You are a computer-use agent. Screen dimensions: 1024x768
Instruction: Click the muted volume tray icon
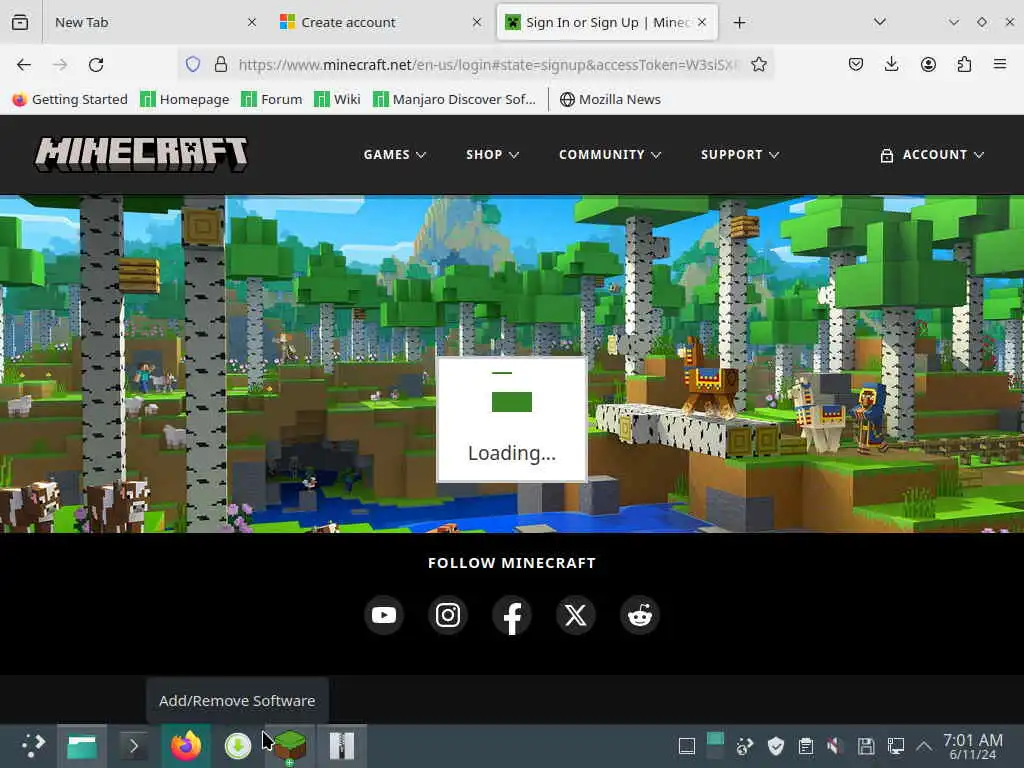tap(834, 746)
